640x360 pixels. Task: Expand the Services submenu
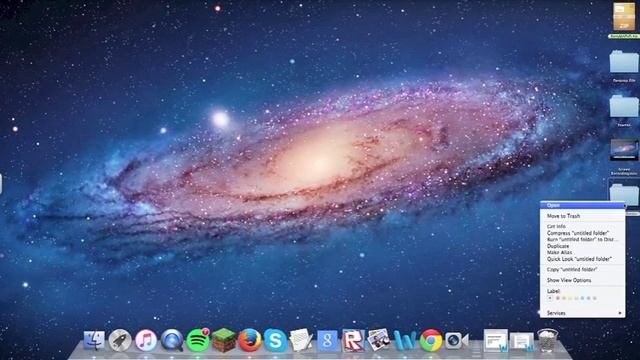pos(582,313)
